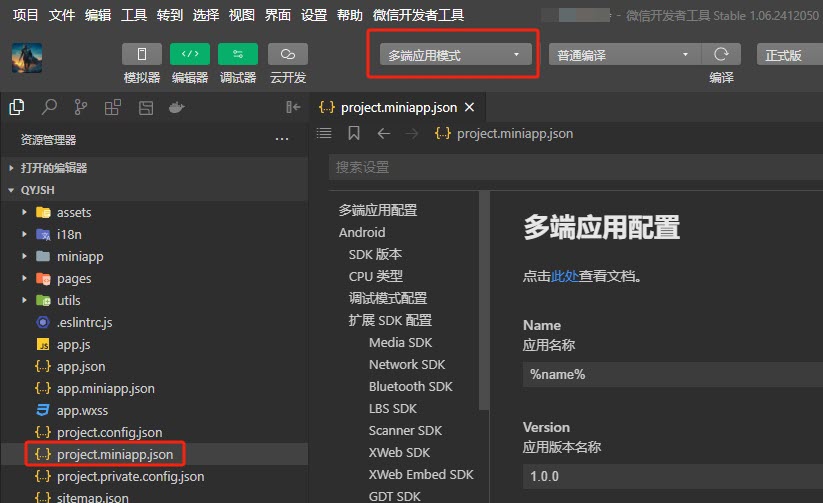Click the settings outline vertical scrollbar

(x=484, y=300)
